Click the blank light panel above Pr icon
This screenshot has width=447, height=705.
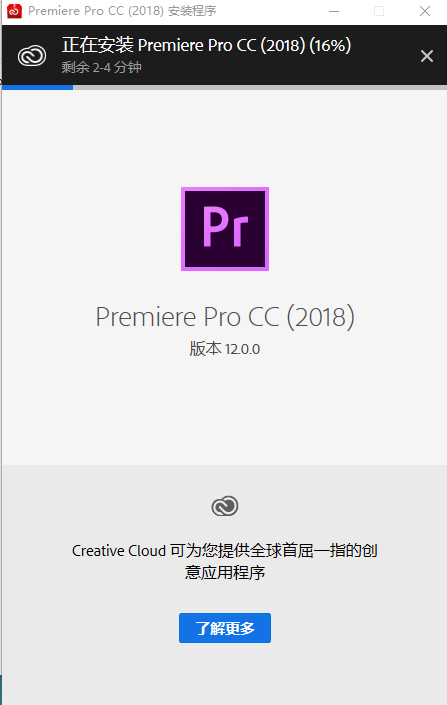tap(225, 137)
